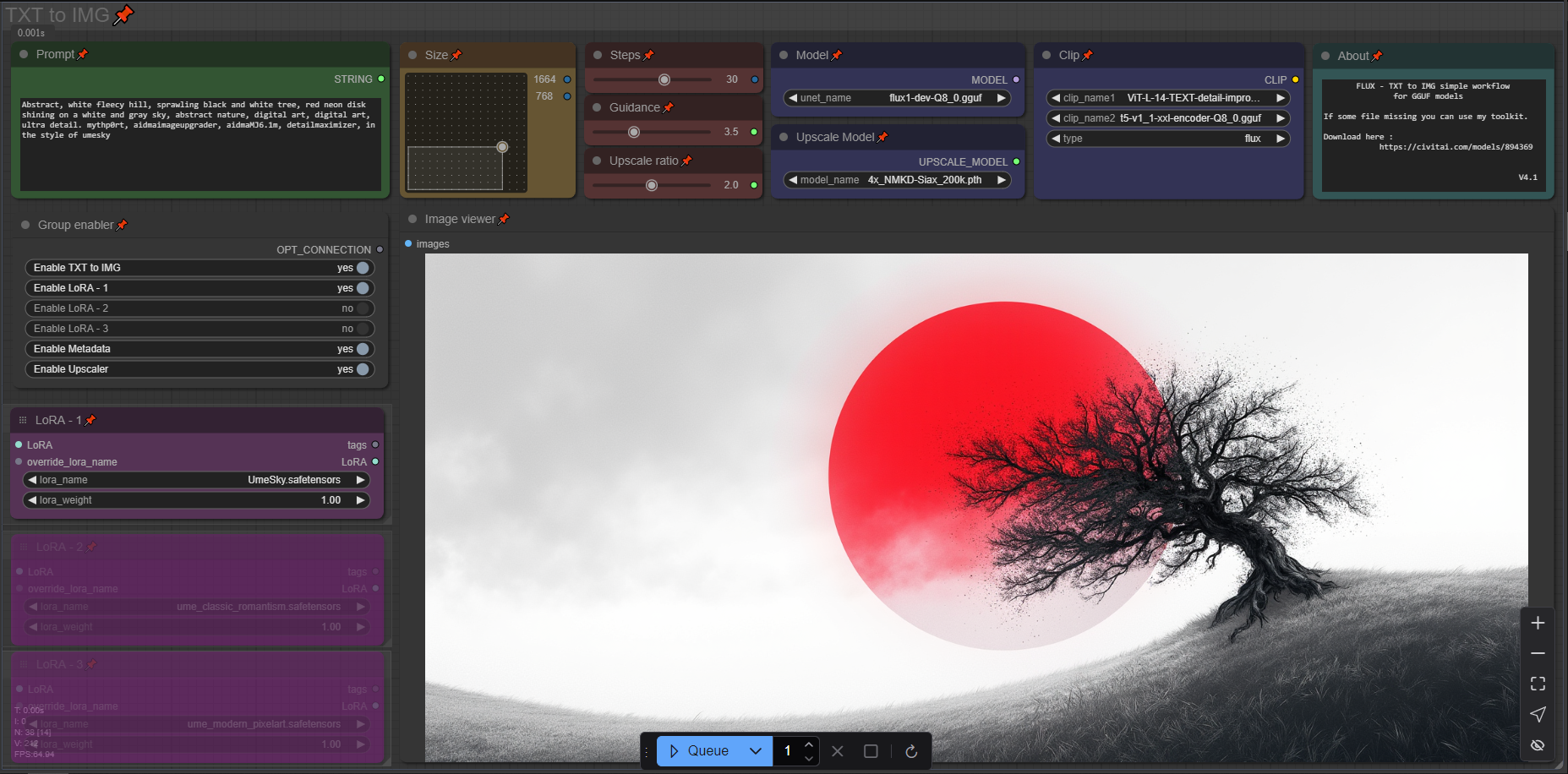1568x774 pixels.
Task: Click the pin icon beside Prompt title
Action: 83,55
